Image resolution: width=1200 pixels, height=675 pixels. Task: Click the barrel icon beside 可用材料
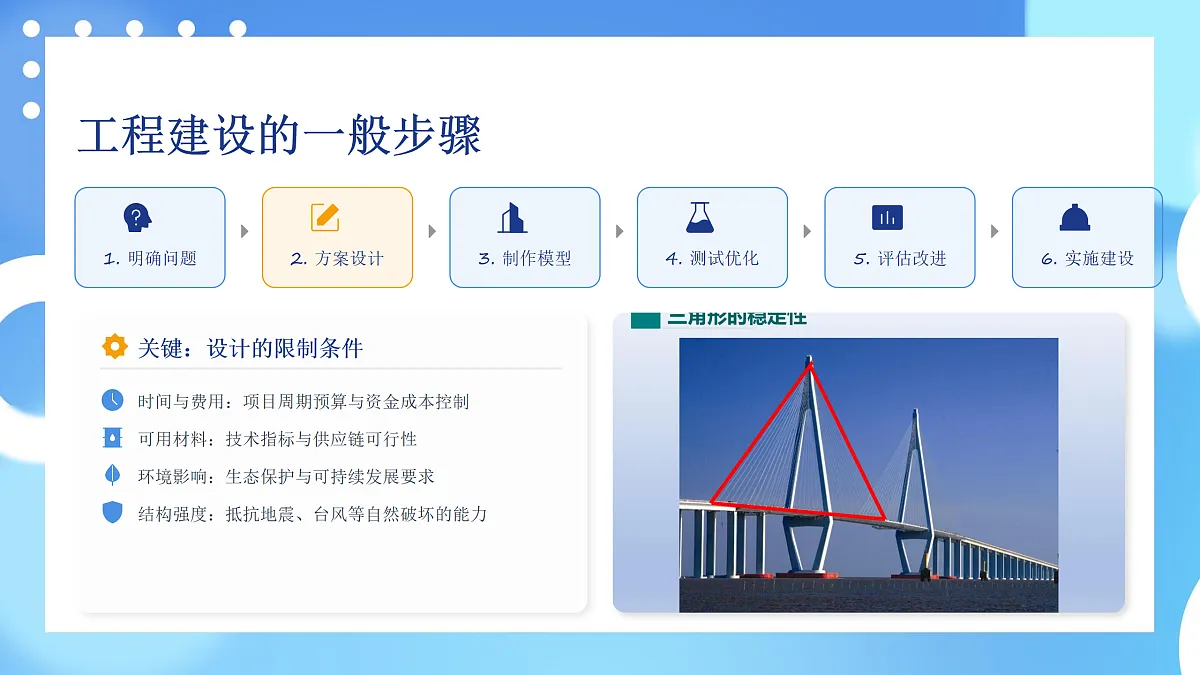(112, 438)
